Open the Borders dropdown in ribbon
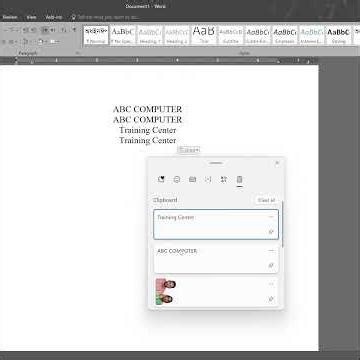360x360 pixels. click(x=55, y=42)
